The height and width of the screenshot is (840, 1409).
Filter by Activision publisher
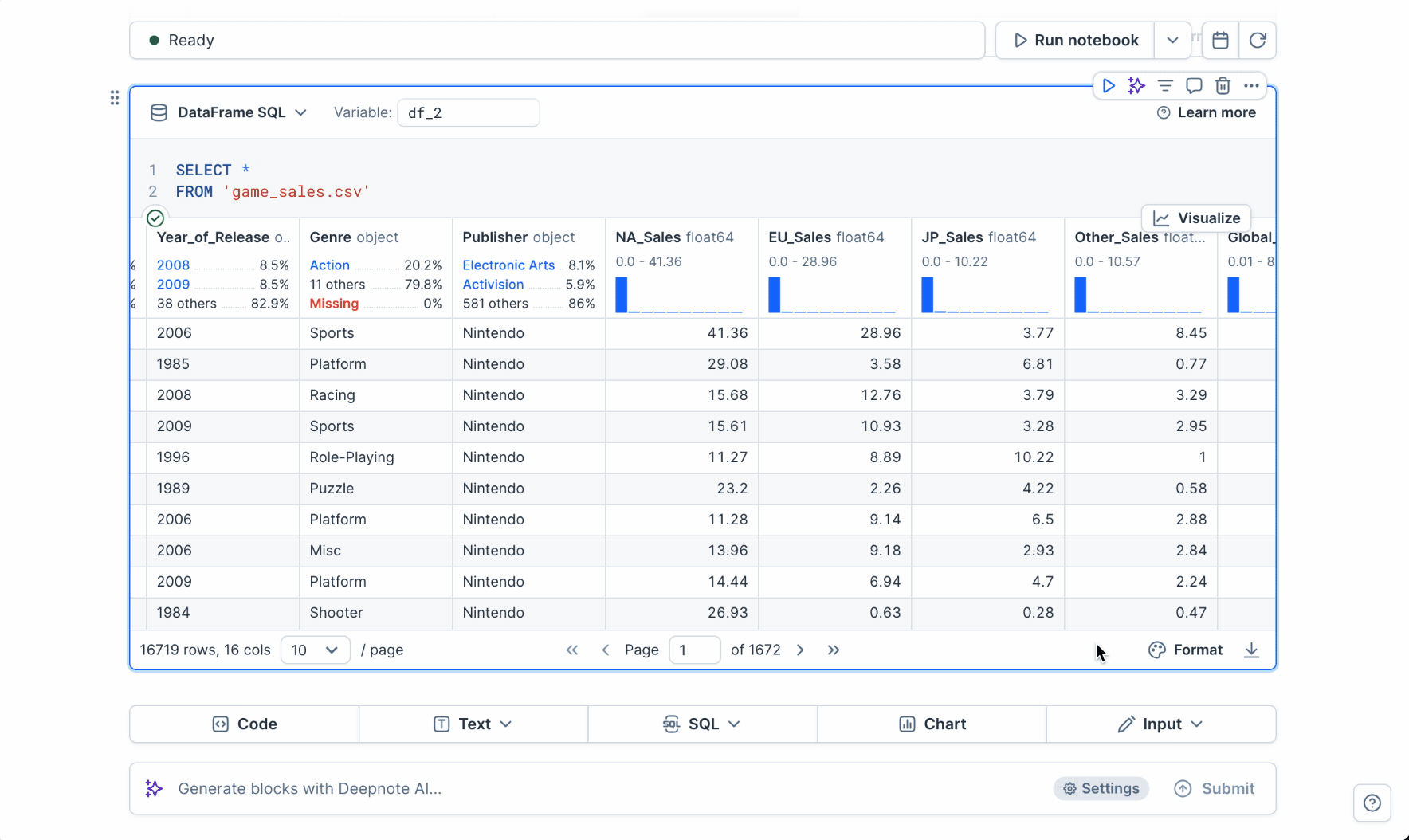pos(493,285)
